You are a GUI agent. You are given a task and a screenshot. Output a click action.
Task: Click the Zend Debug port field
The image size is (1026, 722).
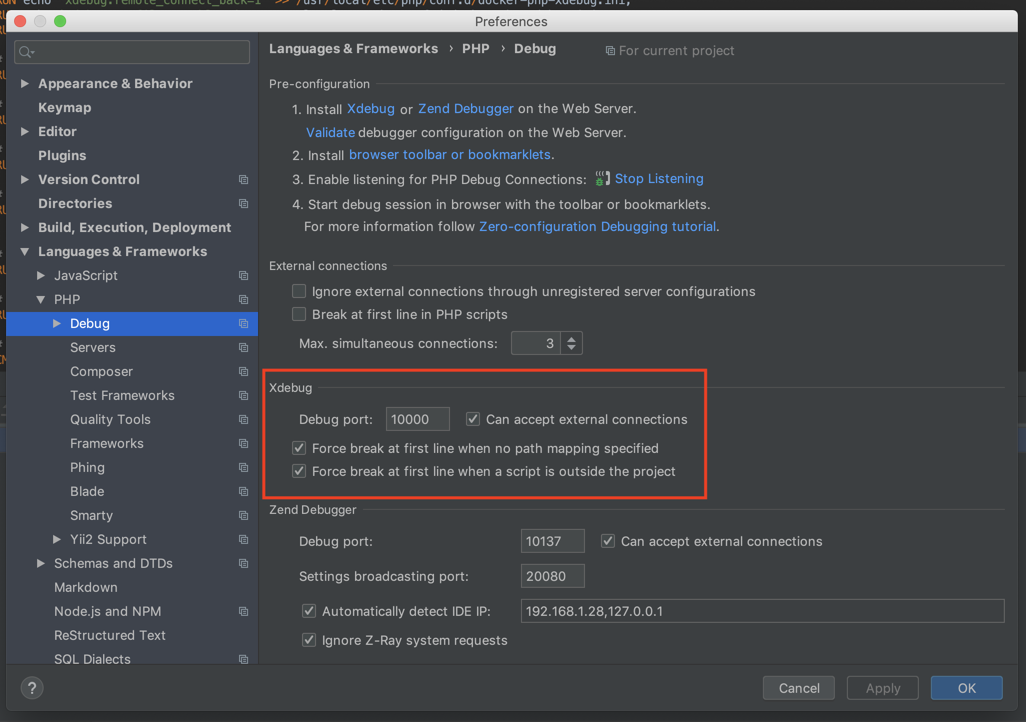tap(552, 541)
